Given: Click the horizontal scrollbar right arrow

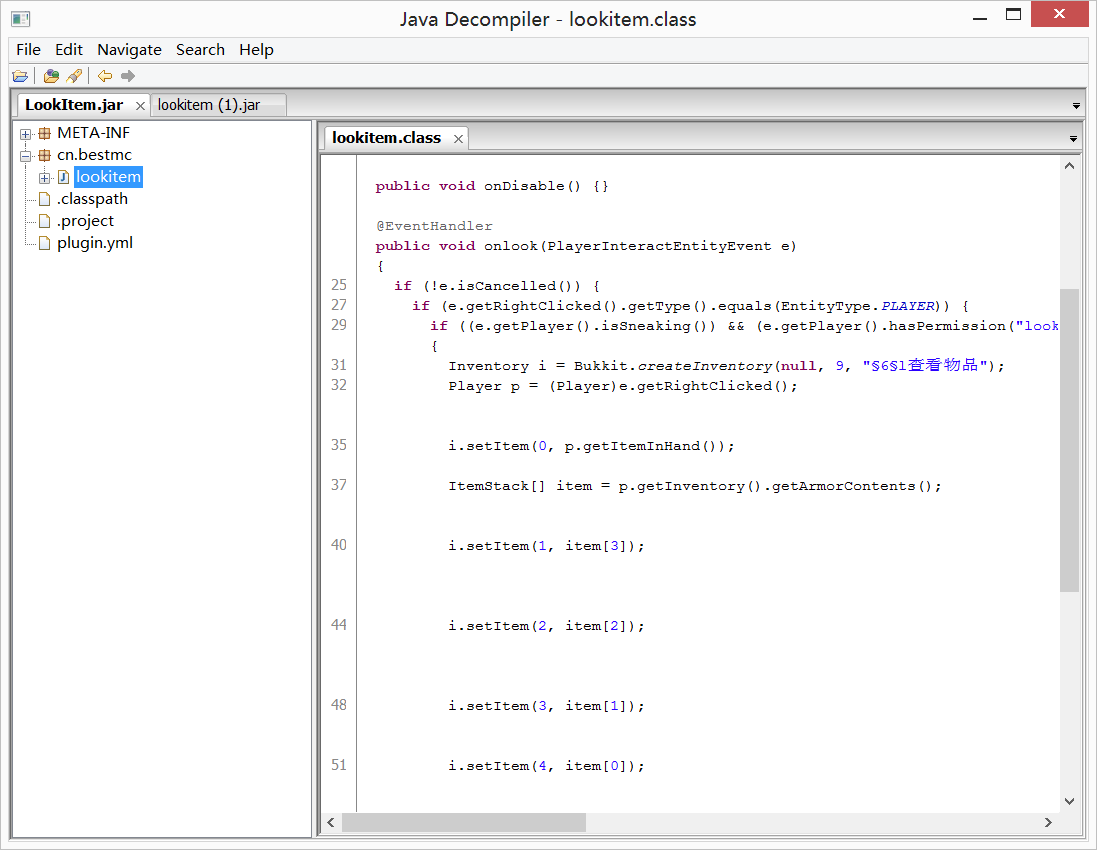Looking at the screenshot, I should click(1048, 822).
